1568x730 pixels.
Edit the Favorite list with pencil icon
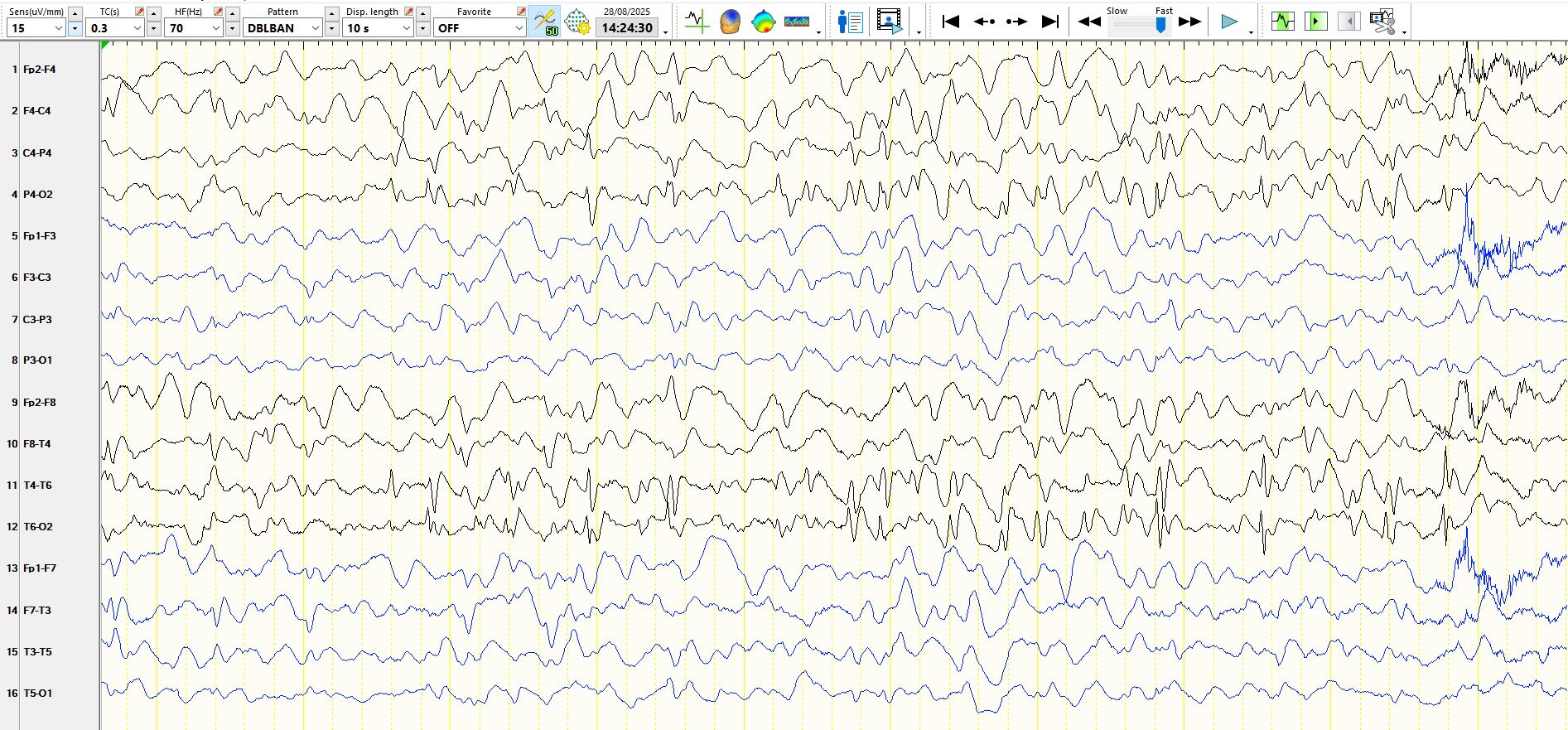click(x=521, y=12)
